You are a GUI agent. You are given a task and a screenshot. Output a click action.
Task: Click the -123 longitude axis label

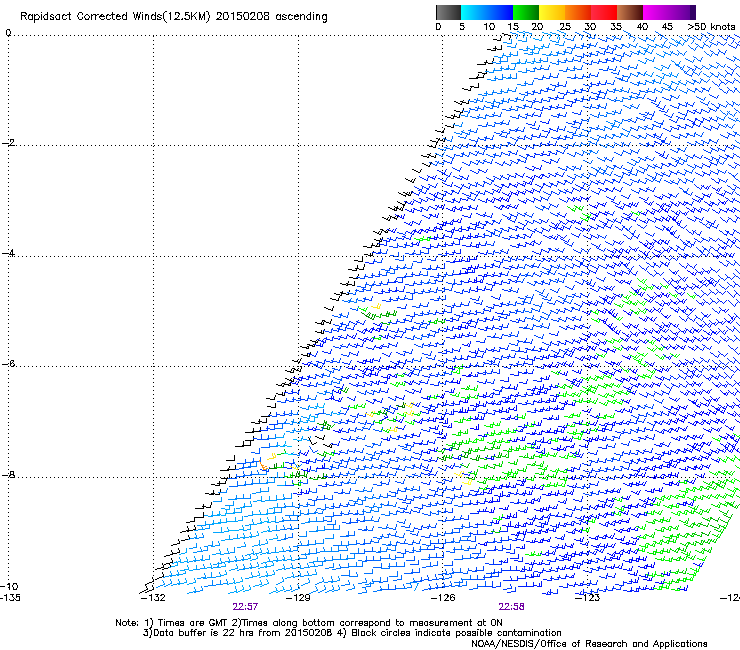click(x=587, y=598)
